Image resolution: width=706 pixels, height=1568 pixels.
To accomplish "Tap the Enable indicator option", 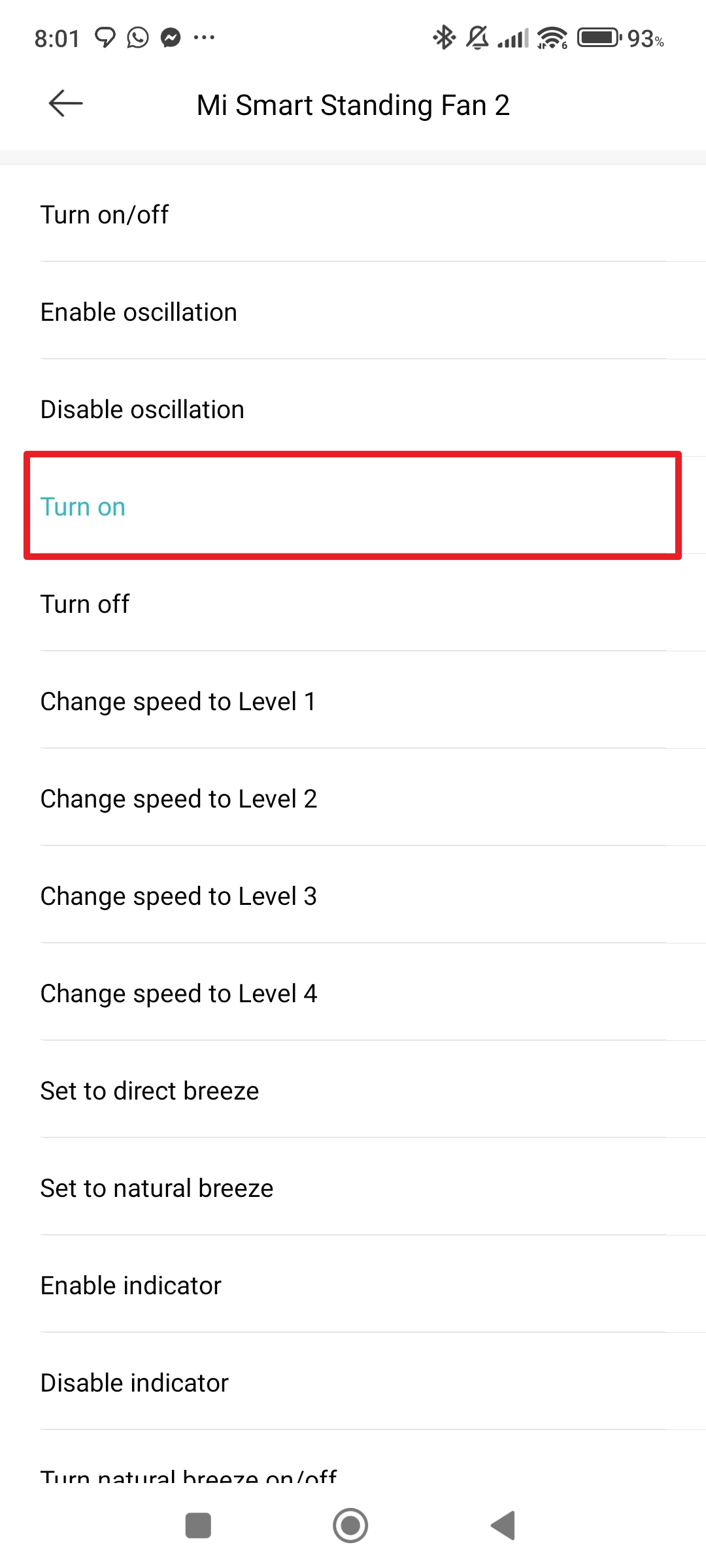I will coord(353,1285).
